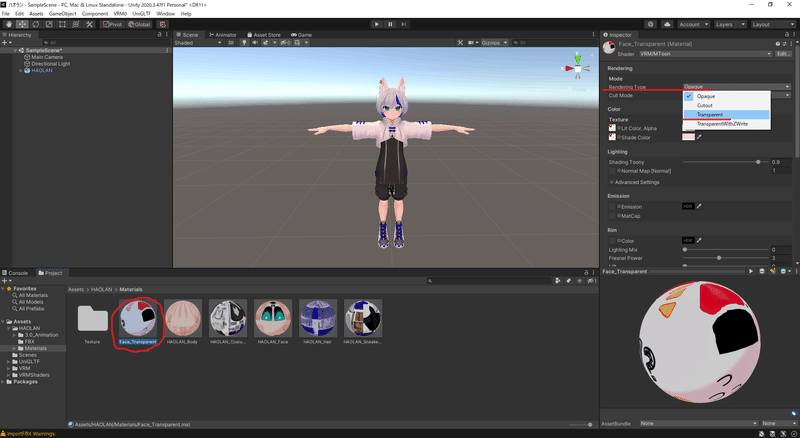Select the Scale tool

(49, 24)
